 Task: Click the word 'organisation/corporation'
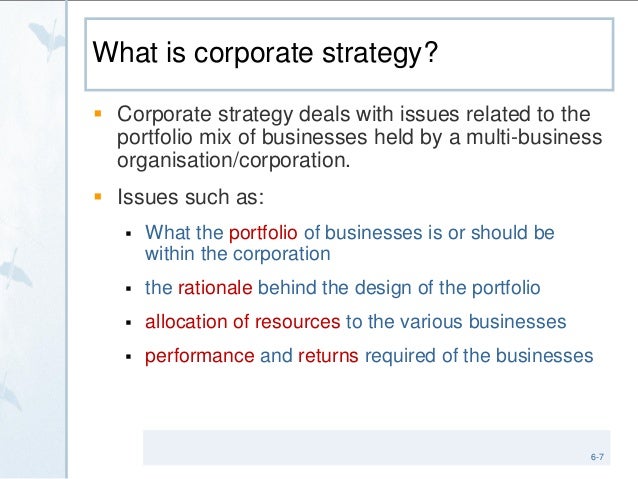tap(235, 159)
